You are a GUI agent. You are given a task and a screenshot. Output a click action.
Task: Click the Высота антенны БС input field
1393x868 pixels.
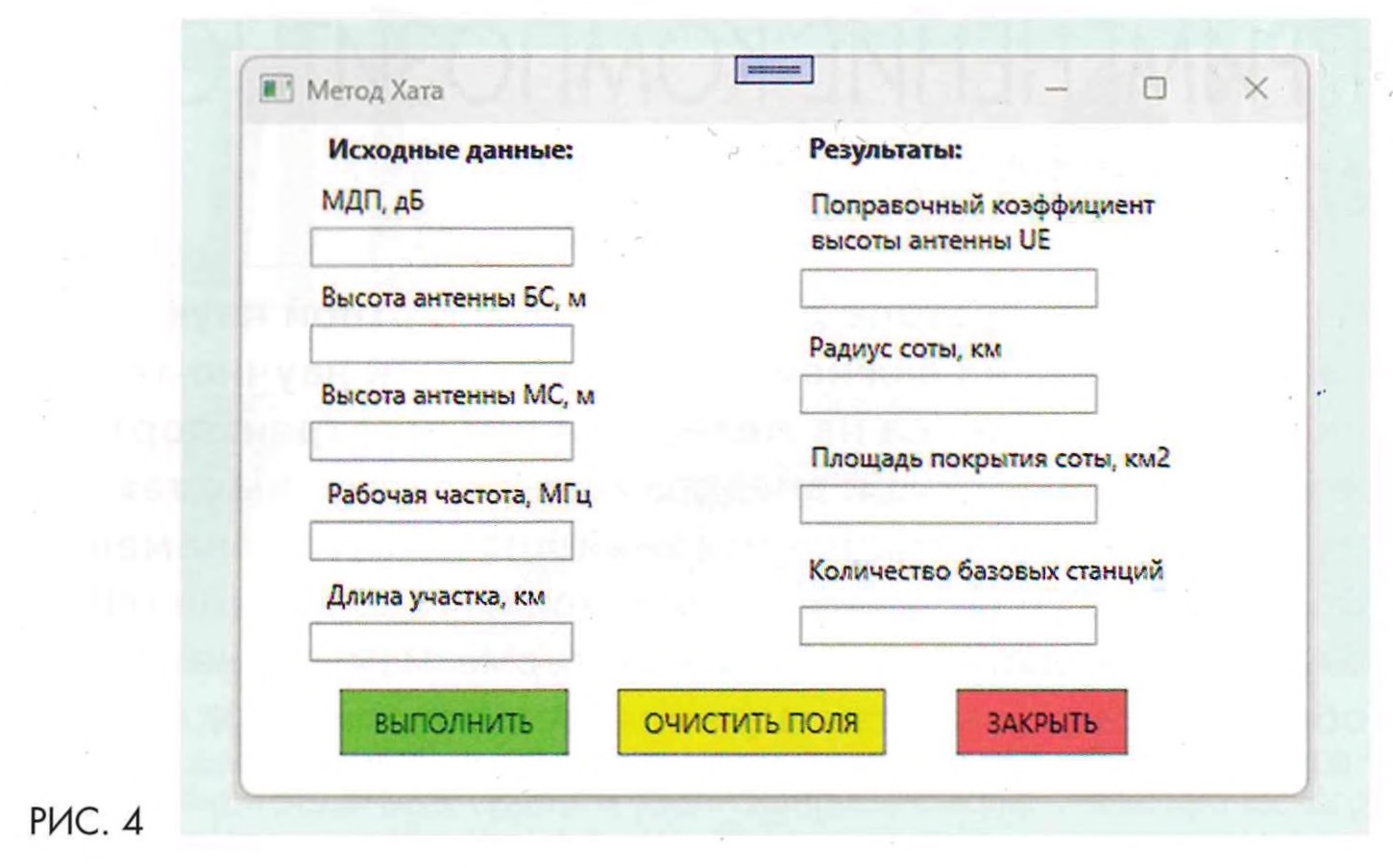[441, 344]
